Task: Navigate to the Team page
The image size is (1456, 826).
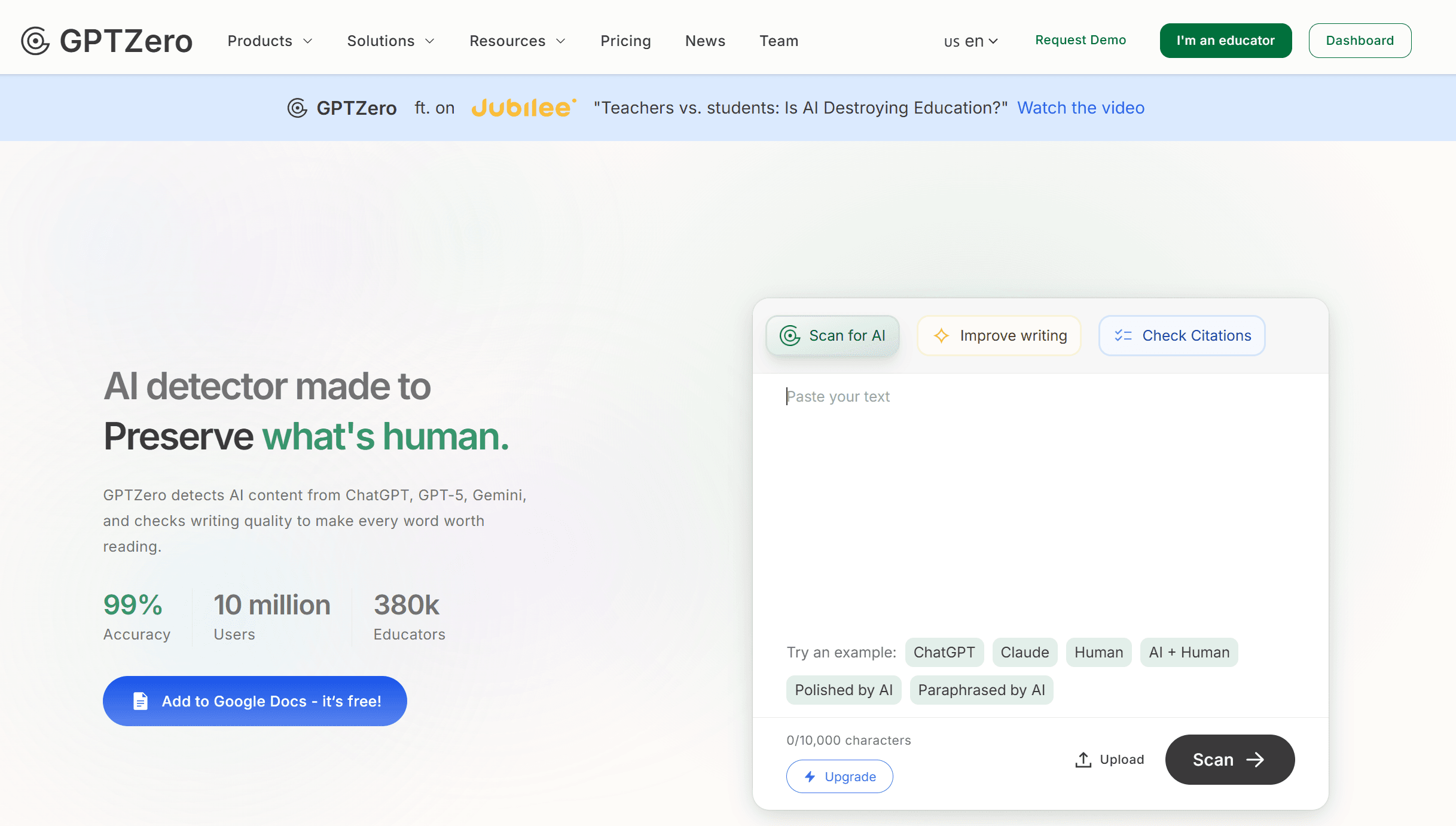Action: (x=779, y=41)
